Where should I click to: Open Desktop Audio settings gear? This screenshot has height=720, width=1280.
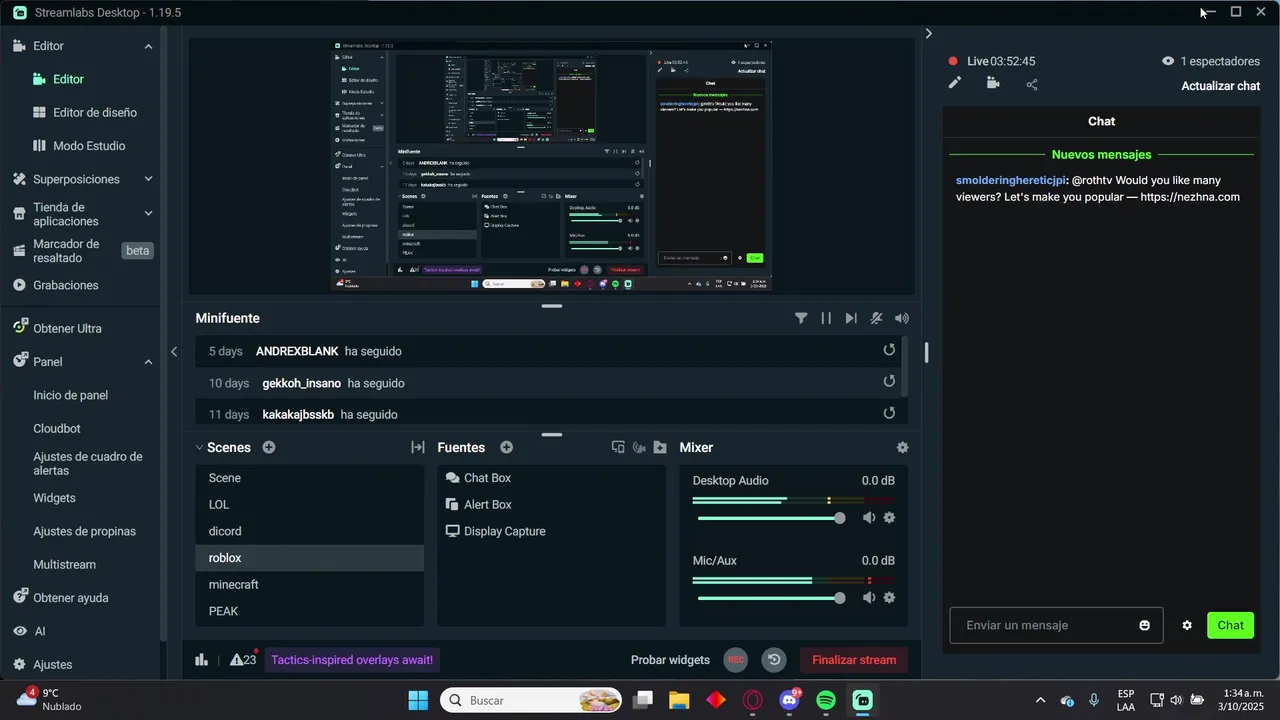(x=889, y=517)
